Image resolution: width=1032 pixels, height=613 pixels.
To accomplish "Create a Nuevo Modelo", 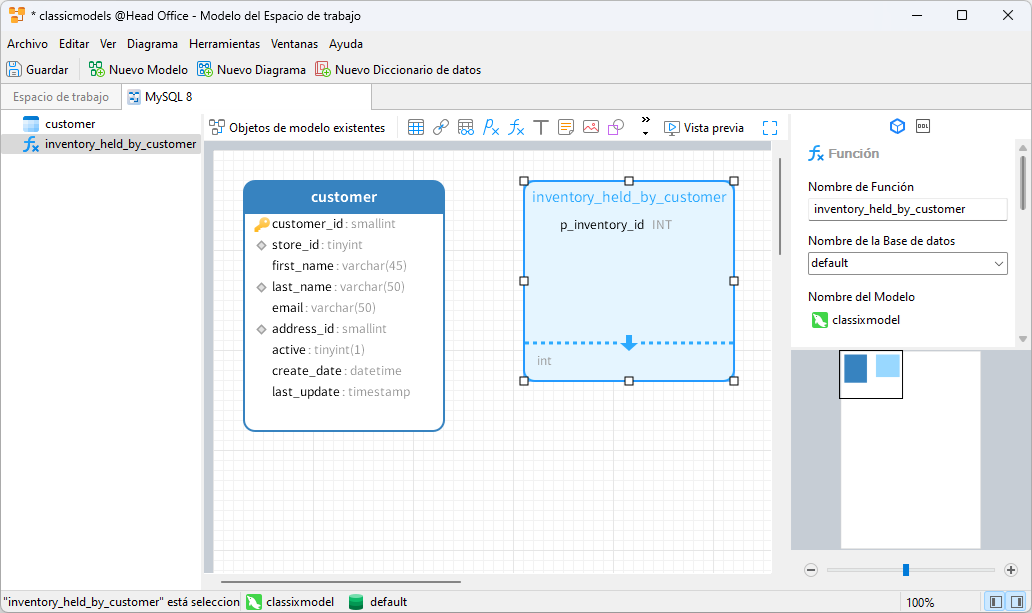I will 138,70.
